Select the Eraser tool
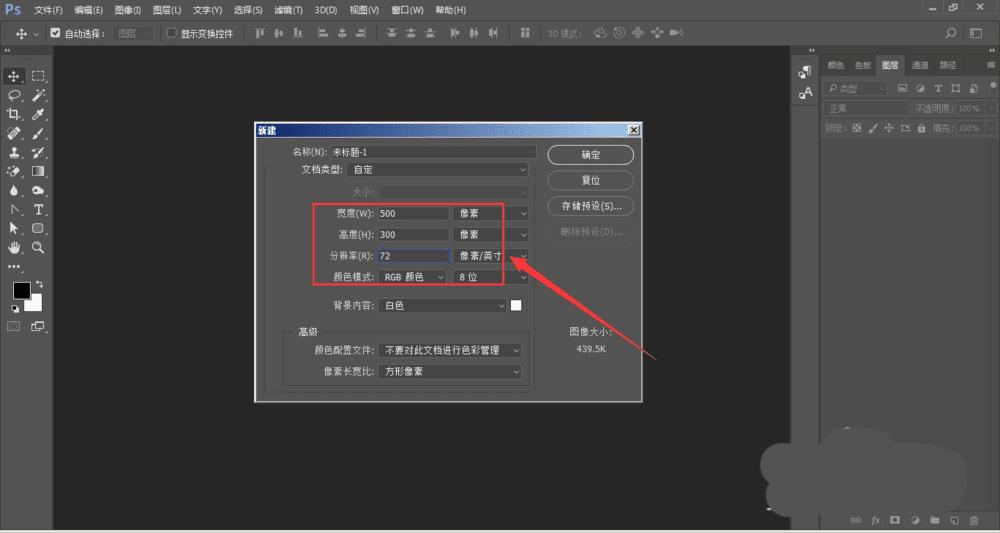Image resolution: width=1000 pixels, height=533 pixels. click(14, 172)
